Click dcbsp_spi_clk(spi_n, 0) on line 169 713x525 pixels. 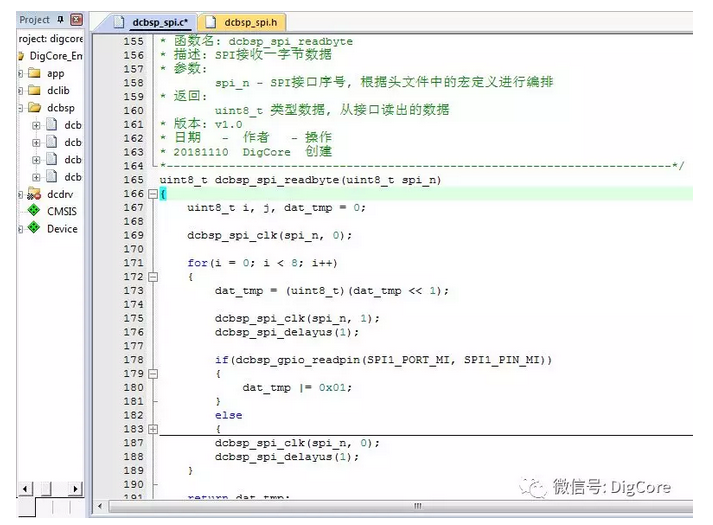[269, 235]
